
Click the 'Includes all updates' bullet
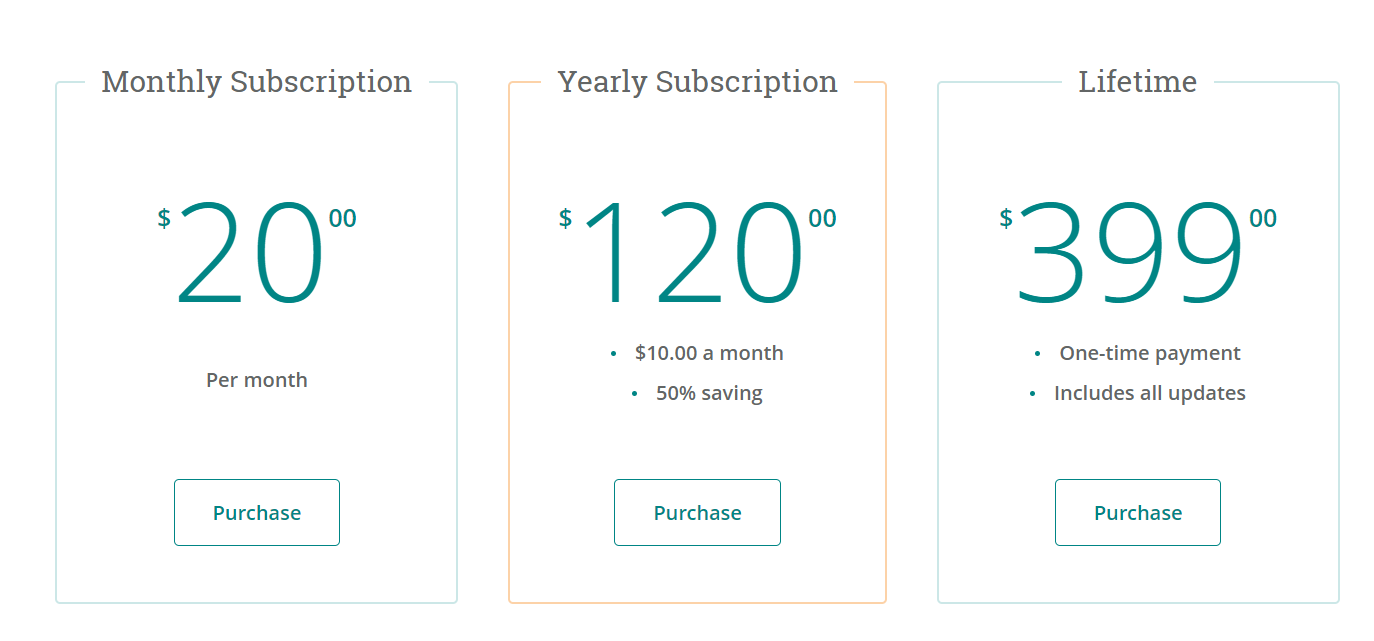click(x=1150, y=393)
